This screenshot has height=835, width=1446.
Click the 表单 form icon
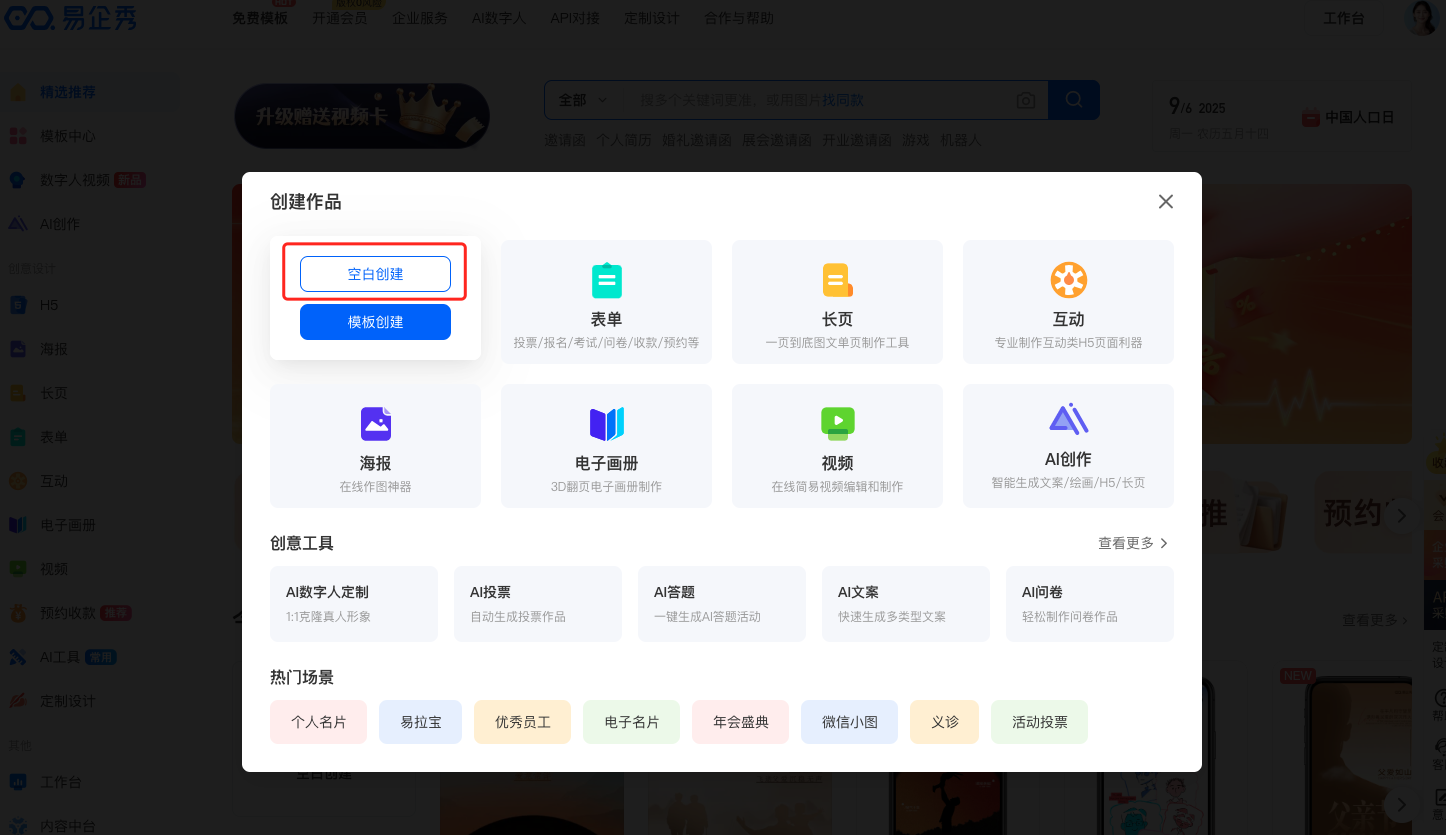(x=606, y=281)
